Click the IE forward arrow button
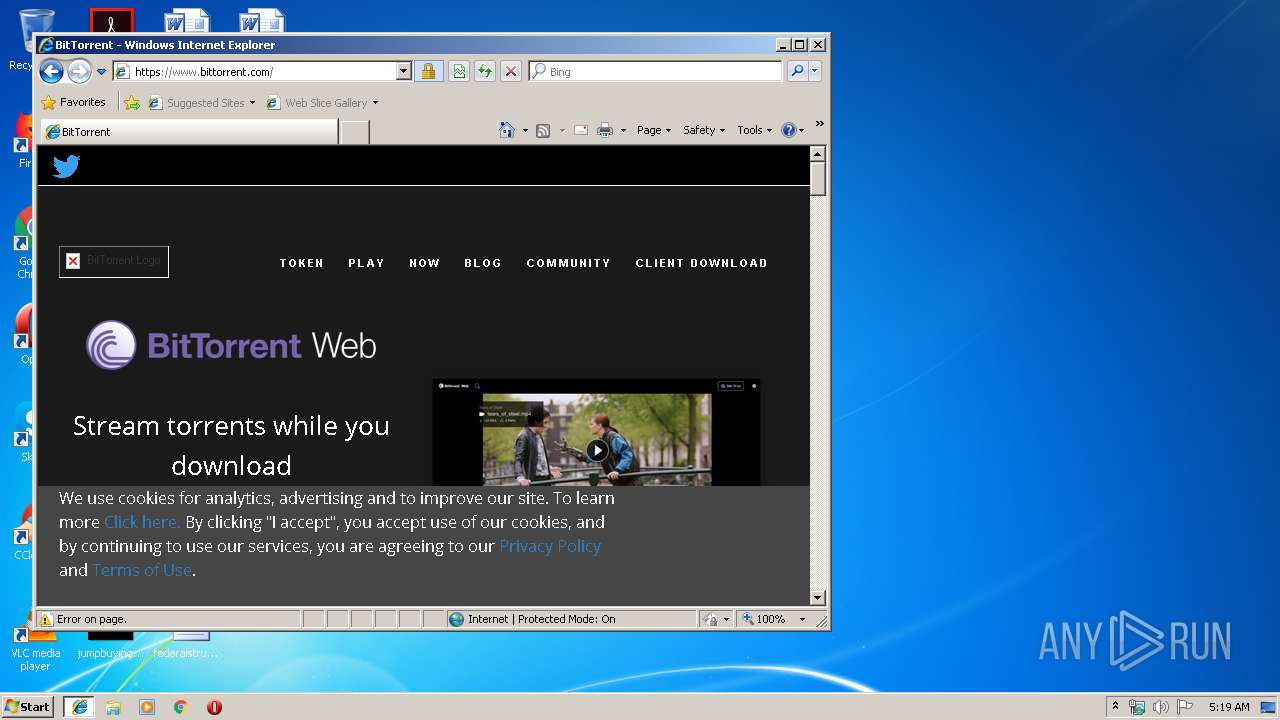Screen dimensions: 1280x720 [79, 71]
